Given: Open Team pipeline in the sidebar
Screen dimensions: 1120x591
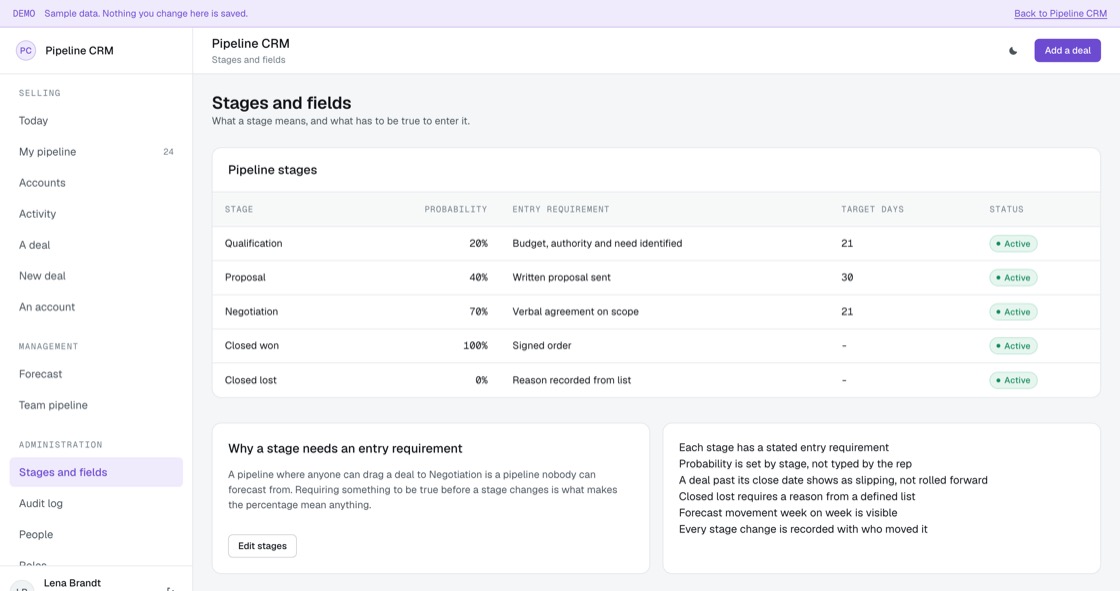Looking at the screenshot, I should (96, 405).
